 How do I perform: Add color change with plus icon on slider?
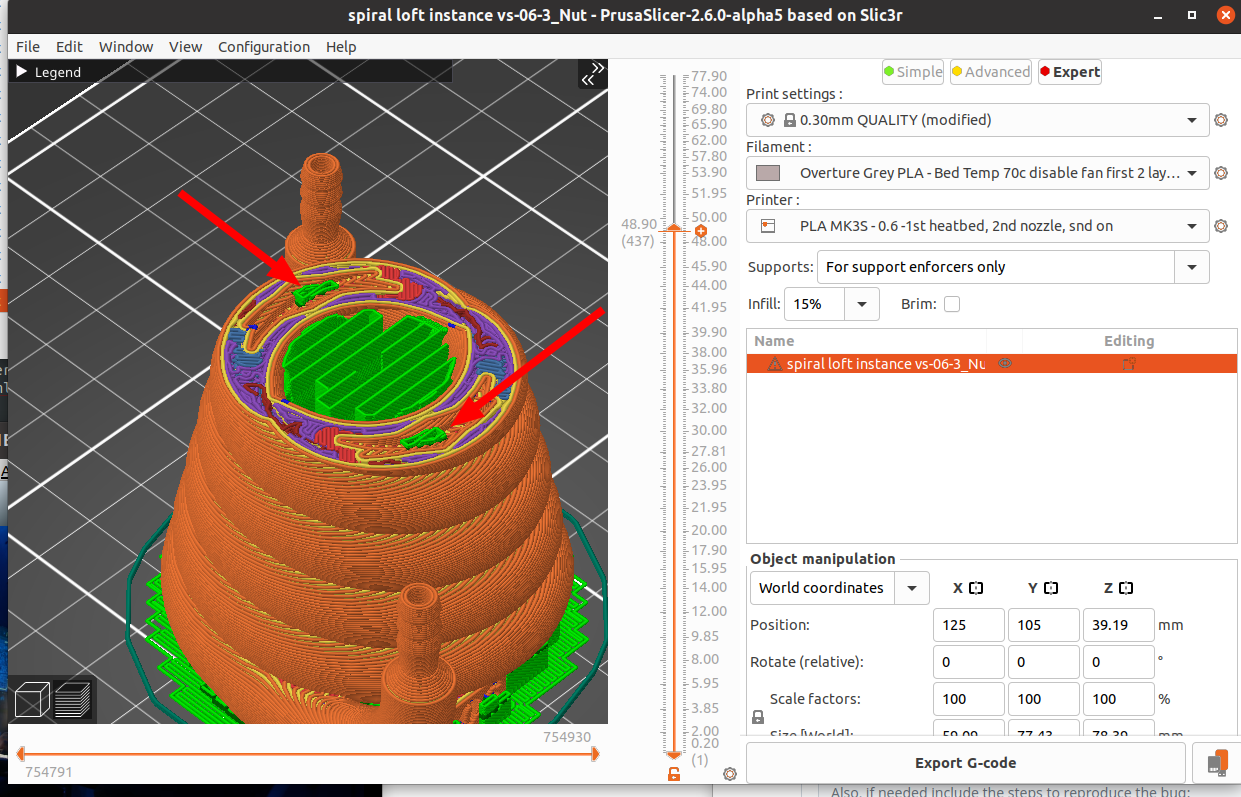click(701, 230)
